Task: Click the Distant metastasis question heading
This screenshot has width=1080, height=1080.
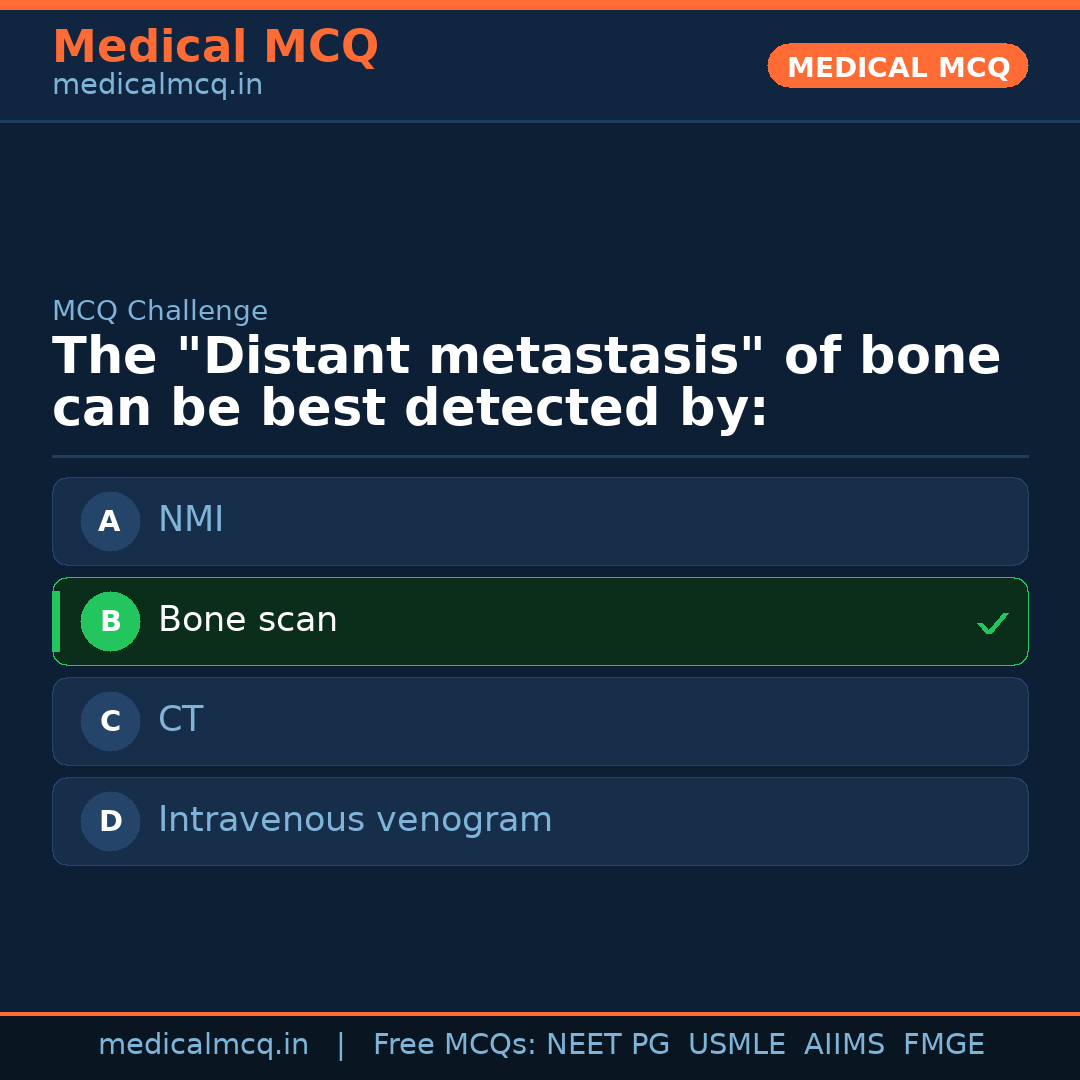Action: (x=526, y=383)
